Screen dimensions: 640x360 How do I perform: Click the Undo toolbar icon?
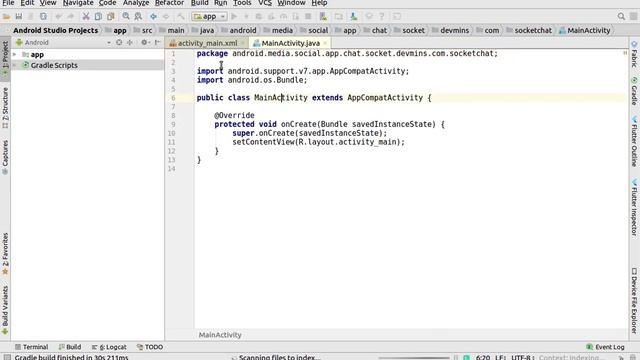click(x=58, y=17)
